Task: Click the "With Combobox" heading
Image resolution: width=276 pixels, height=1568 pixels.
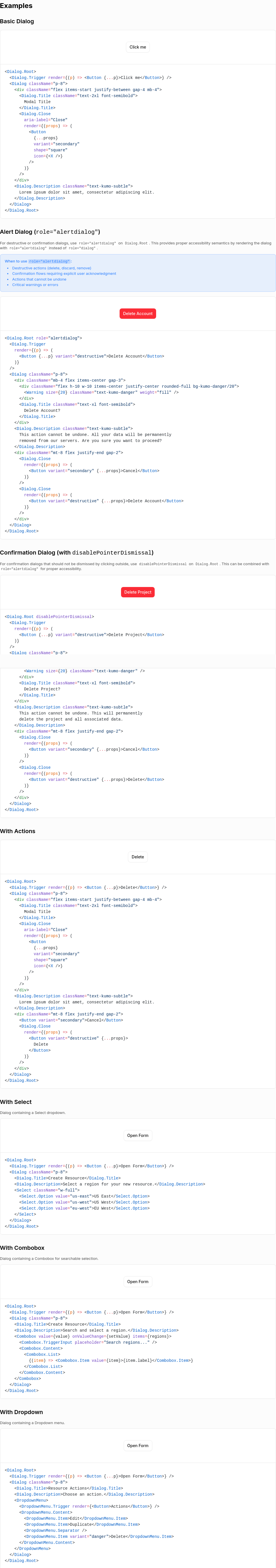Action: pyautogui.click(x=22, y=1248)
